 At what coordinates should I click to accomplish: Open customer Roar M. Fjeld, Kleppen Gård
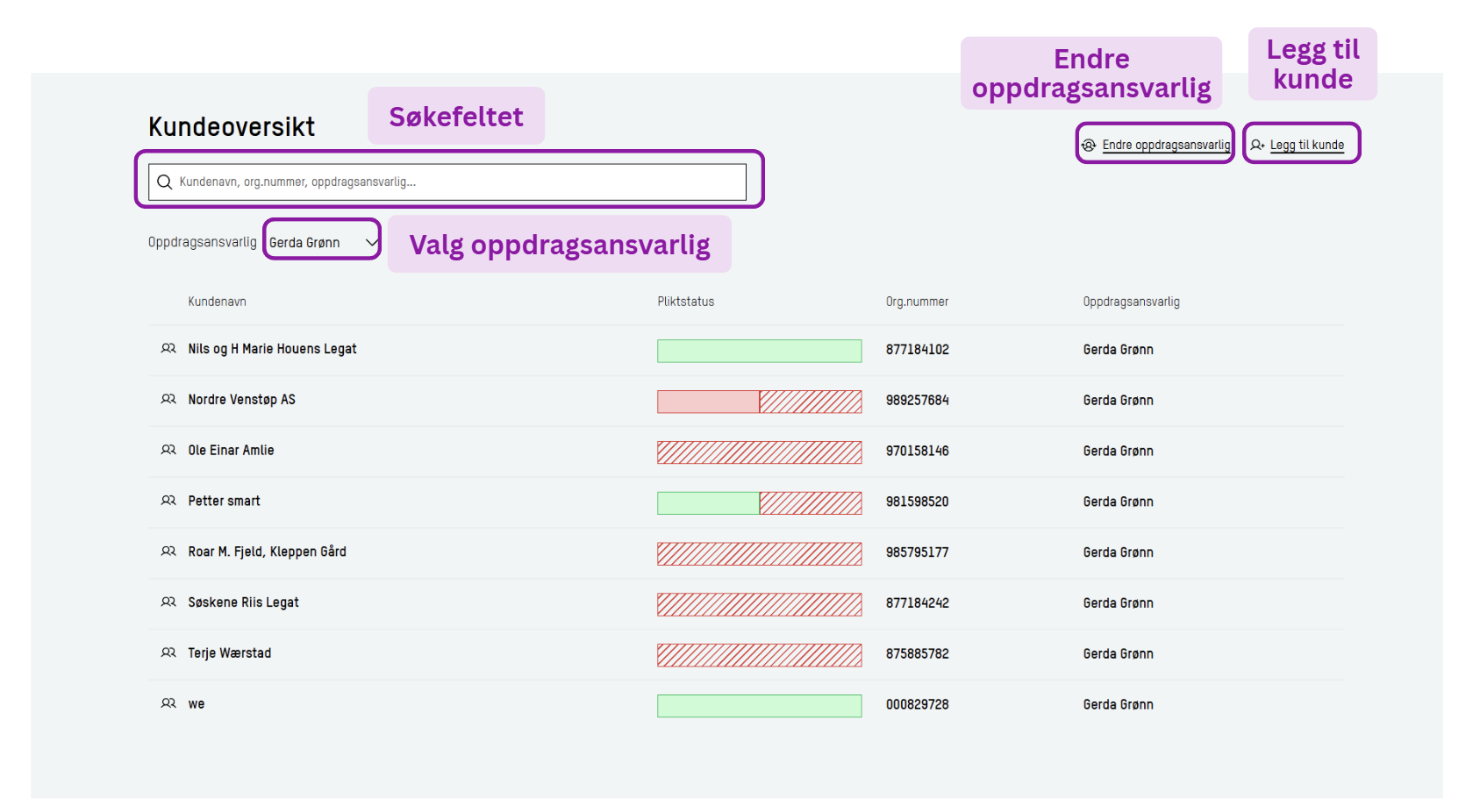tap(267, 552)
